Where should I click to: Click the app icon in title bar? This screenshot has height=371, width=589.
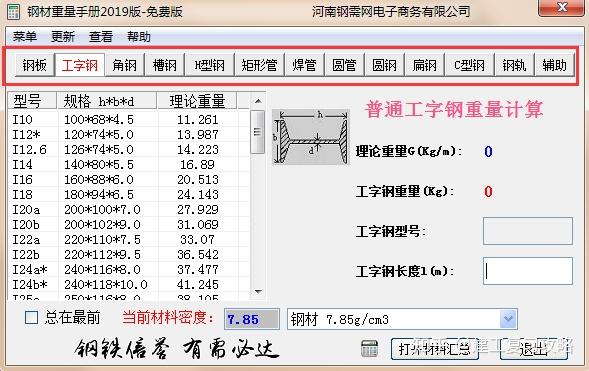(14, 12)
